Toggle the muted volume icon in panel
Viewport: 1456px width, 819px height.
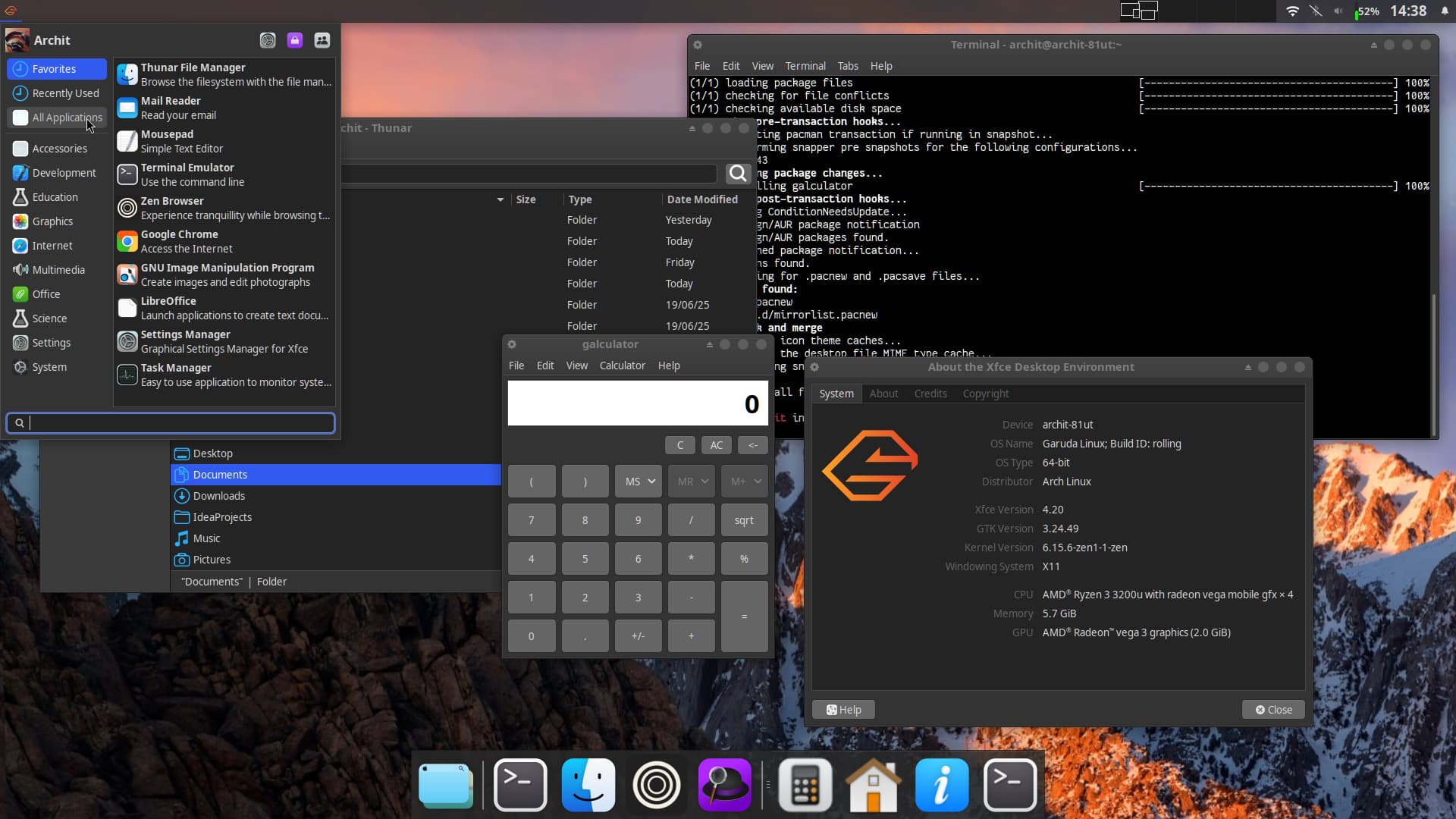pos(1338,11)
